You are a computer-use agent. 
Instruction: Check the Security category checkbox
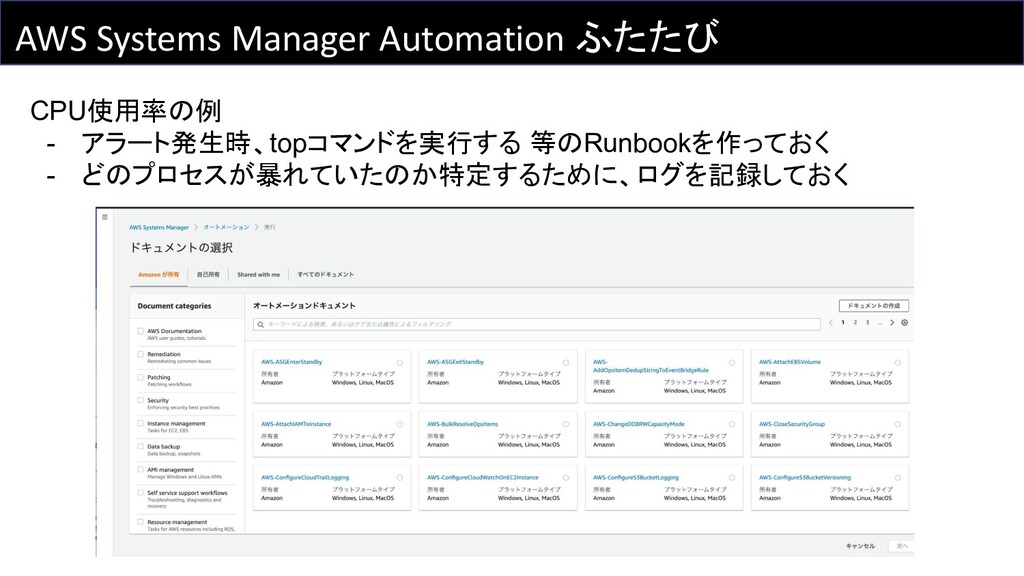point(140,400)
